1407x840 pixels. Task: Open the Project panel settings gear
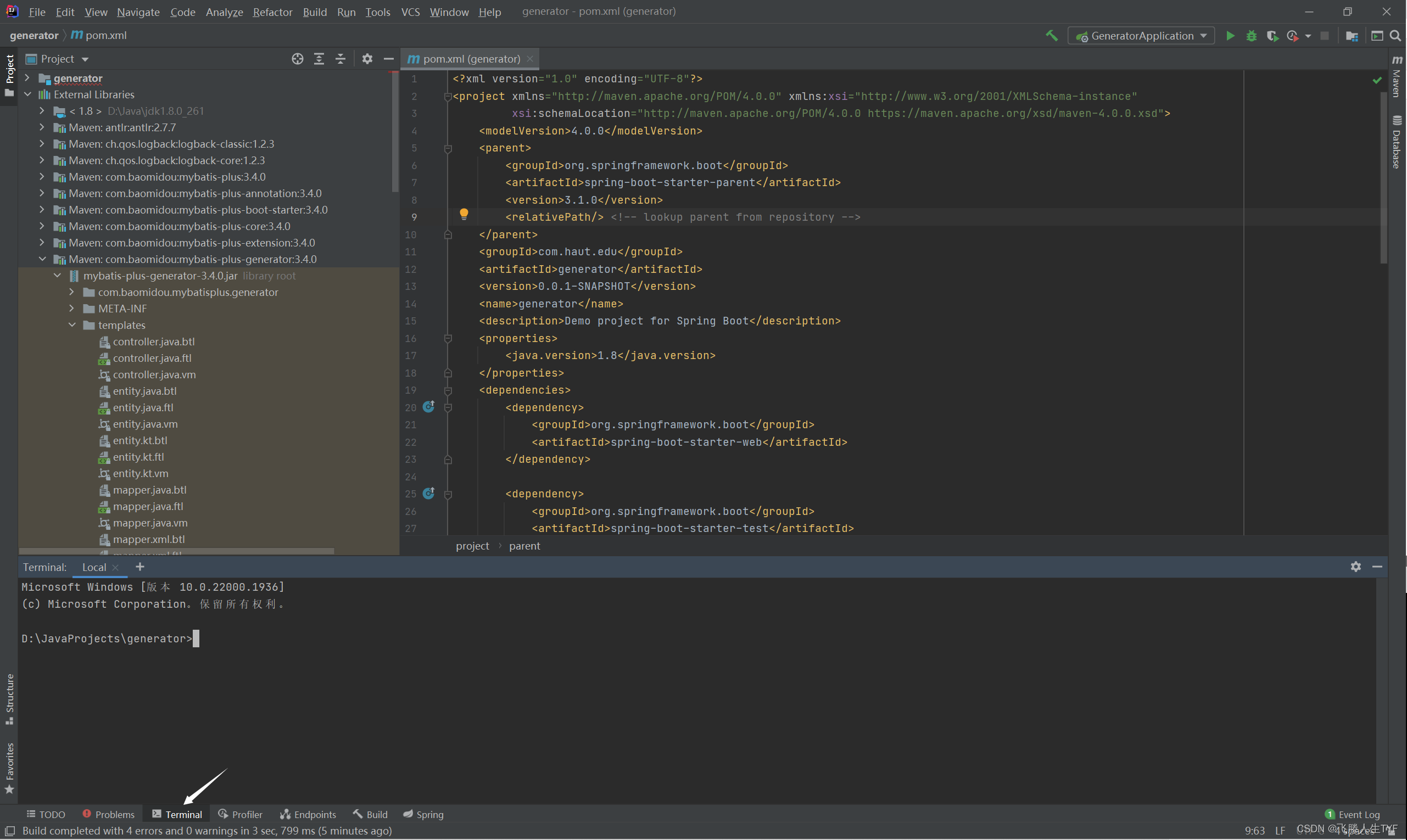pos(367,58)
